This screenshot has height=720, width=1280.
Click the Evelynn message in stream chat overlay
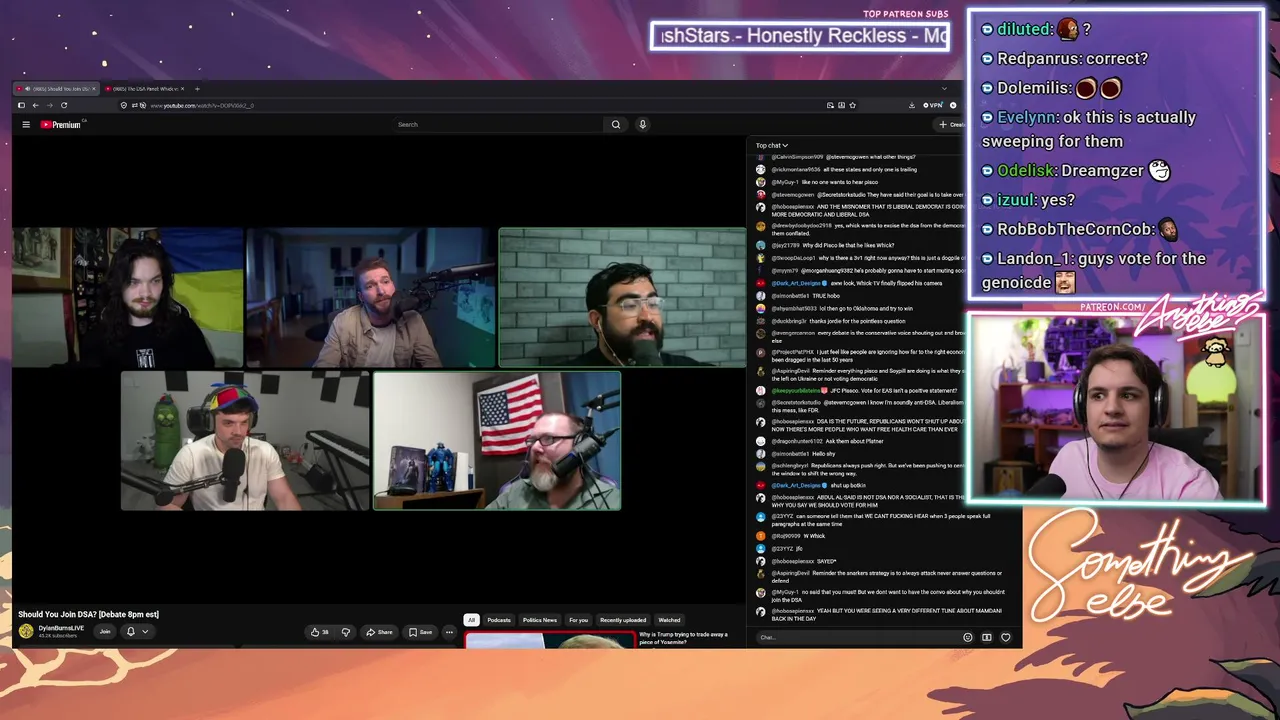pyautogui.click(x=1088, y=129)
